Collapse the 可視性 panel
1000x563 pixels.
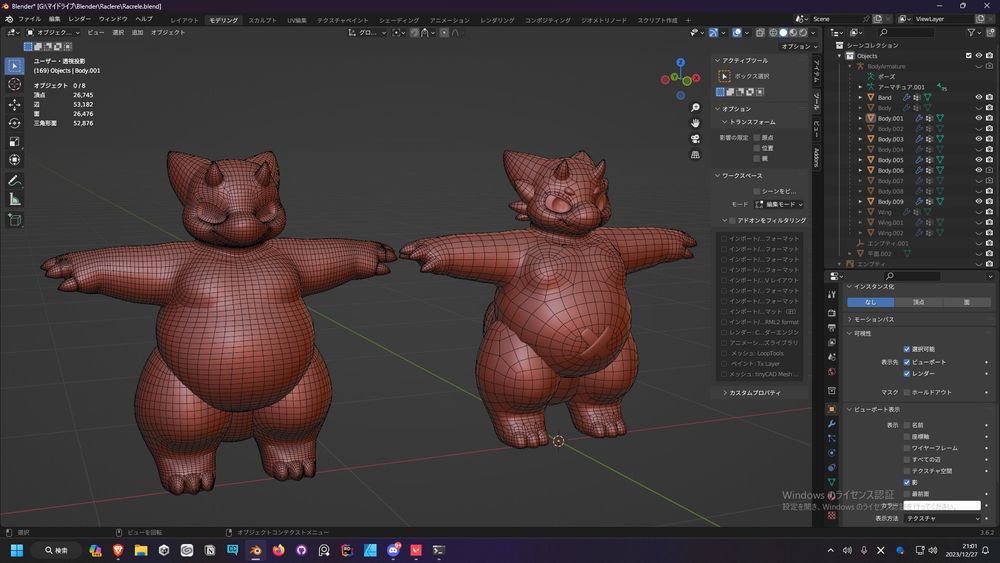849,333
